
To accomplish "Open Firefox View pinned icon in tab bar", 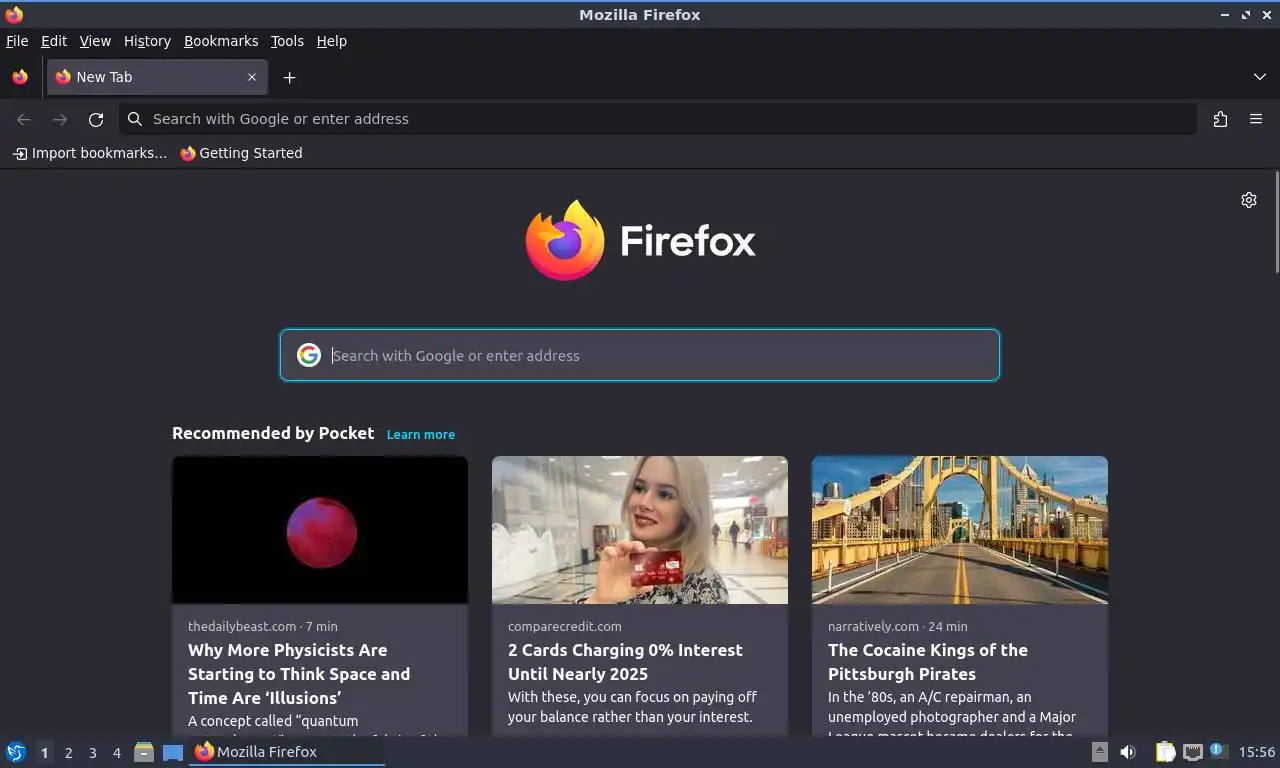I will [20, 77].
